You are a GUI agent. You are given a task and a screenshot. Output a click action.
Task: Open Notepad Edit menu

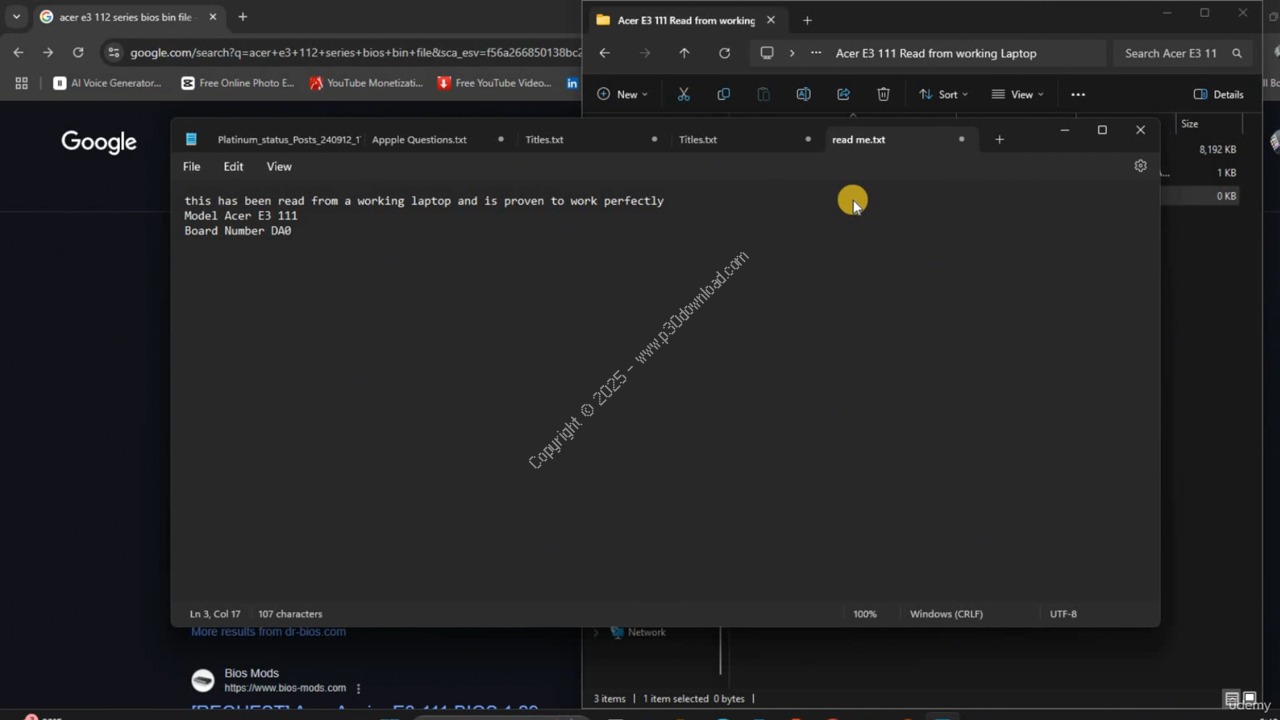coord(233,167)
